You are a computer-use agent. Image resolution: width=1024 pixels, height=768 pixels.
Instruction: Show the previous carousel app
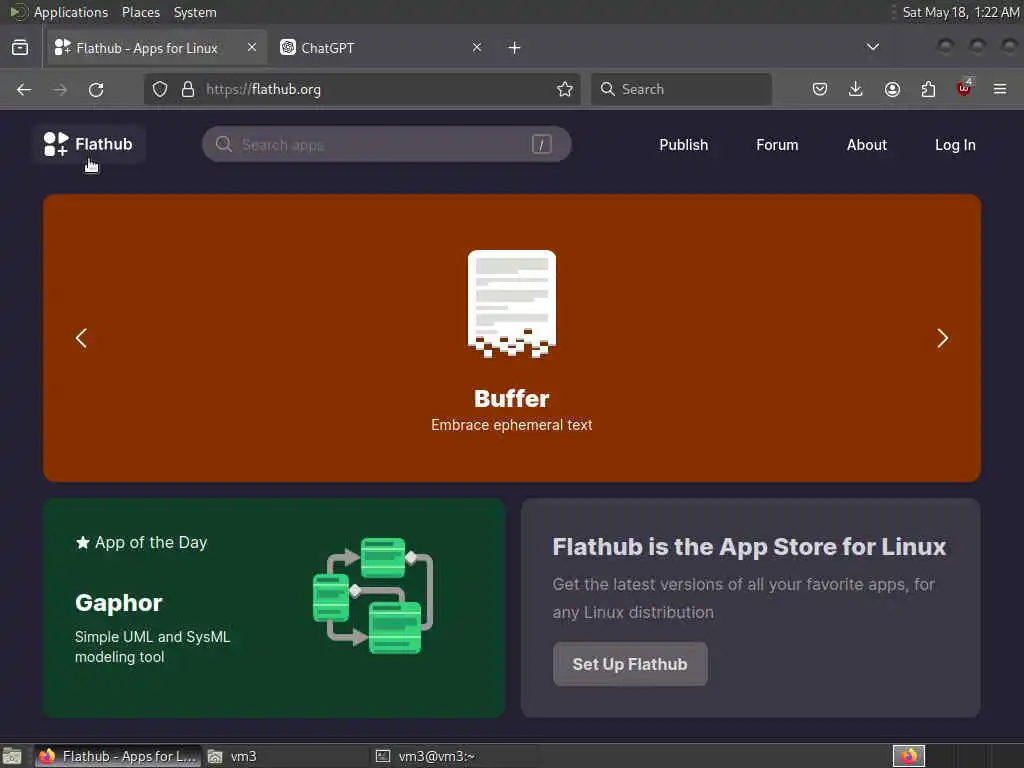82,338
